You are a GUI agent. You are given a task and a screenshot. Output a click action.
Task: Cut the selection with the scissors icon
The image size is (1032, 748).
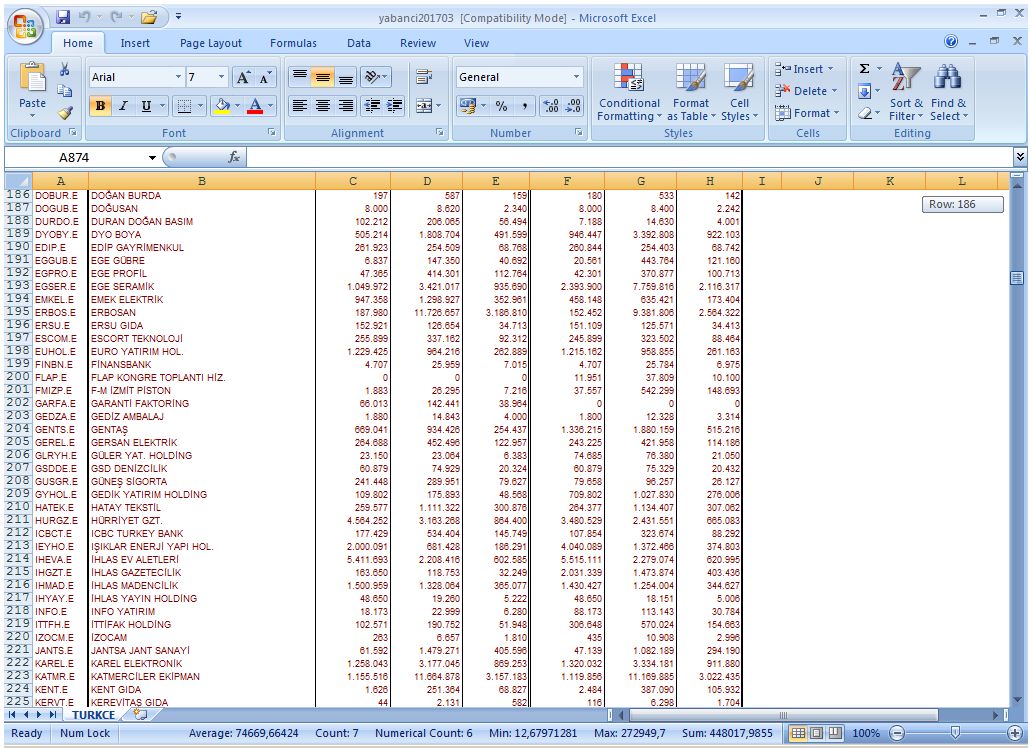(64, 69)
